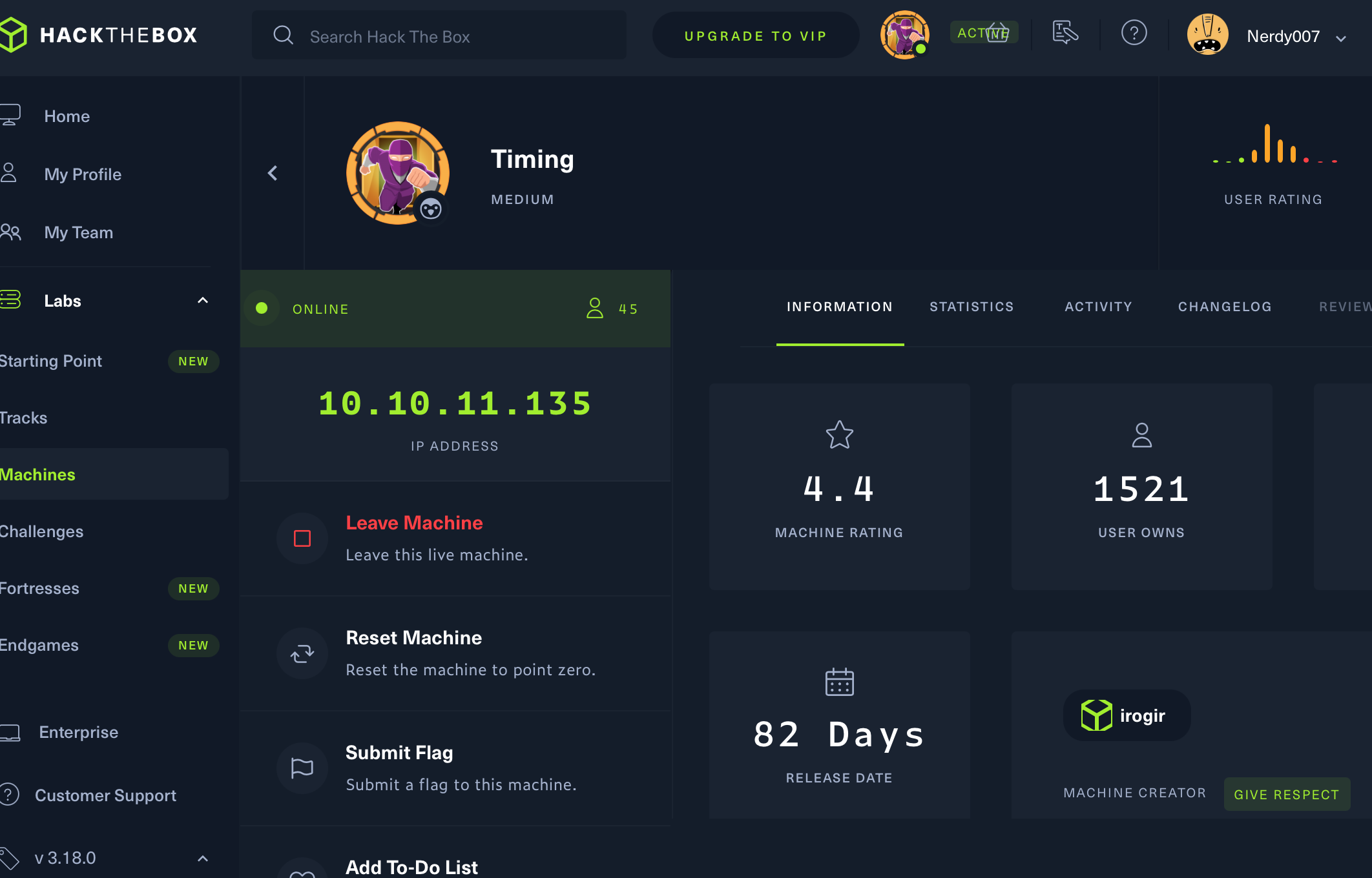Click Submit Flag text
1372x878 pixels.
(399, 753)
